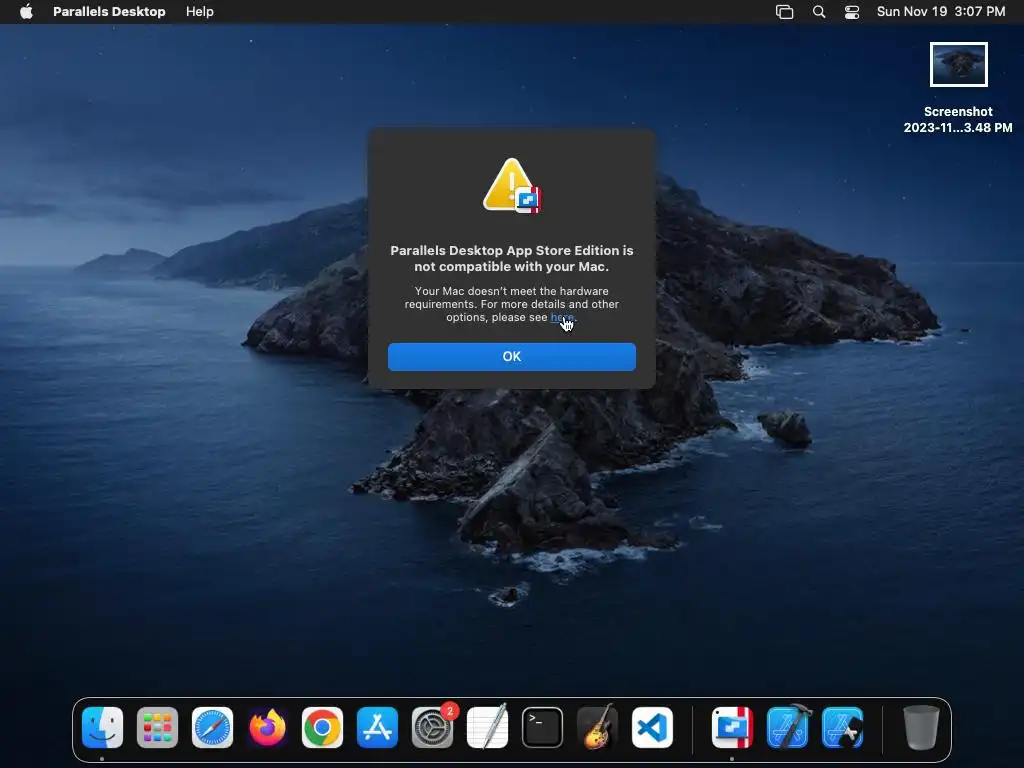Click the Stage Manager icon in menu bar
This screenshot has height=768, width=1024.
coord(784,12)
